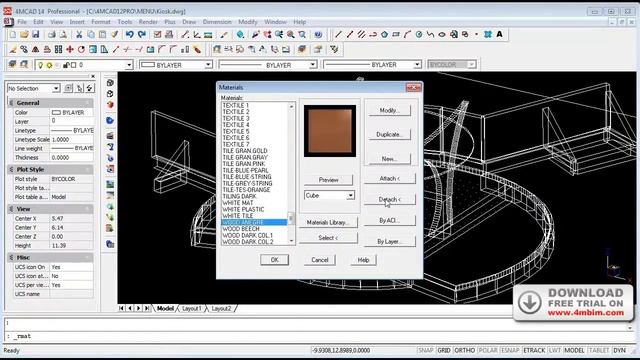The height and width of the screenshot is (360, 640).
Task: Click the Match Properties brush icon
Action: [114, 35]
